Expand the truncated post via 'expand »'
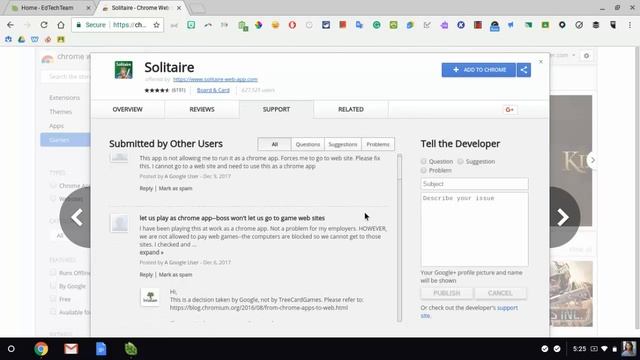 point(151,253)
